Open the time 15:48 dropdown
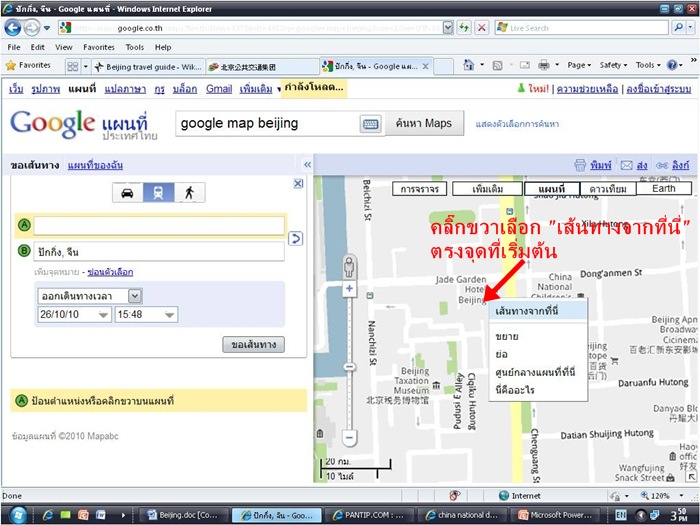 point(169,315)
